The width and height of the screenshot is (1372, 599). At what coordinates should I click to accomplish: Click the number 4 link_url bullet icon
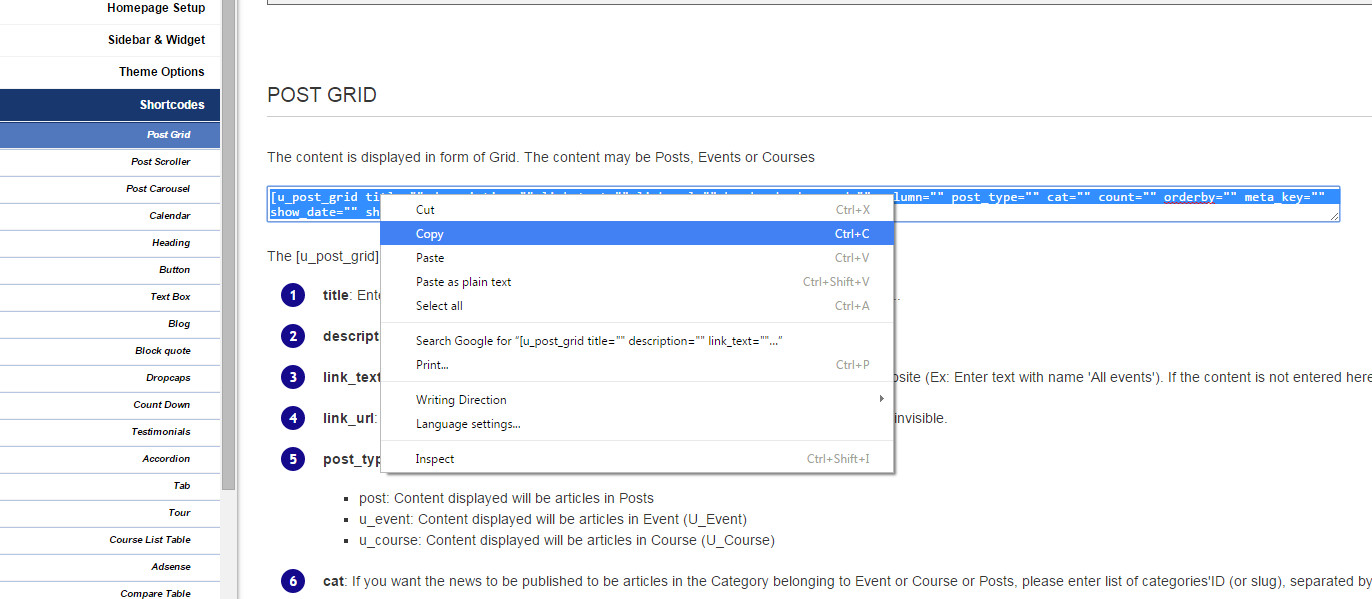[x=292, y=418]
